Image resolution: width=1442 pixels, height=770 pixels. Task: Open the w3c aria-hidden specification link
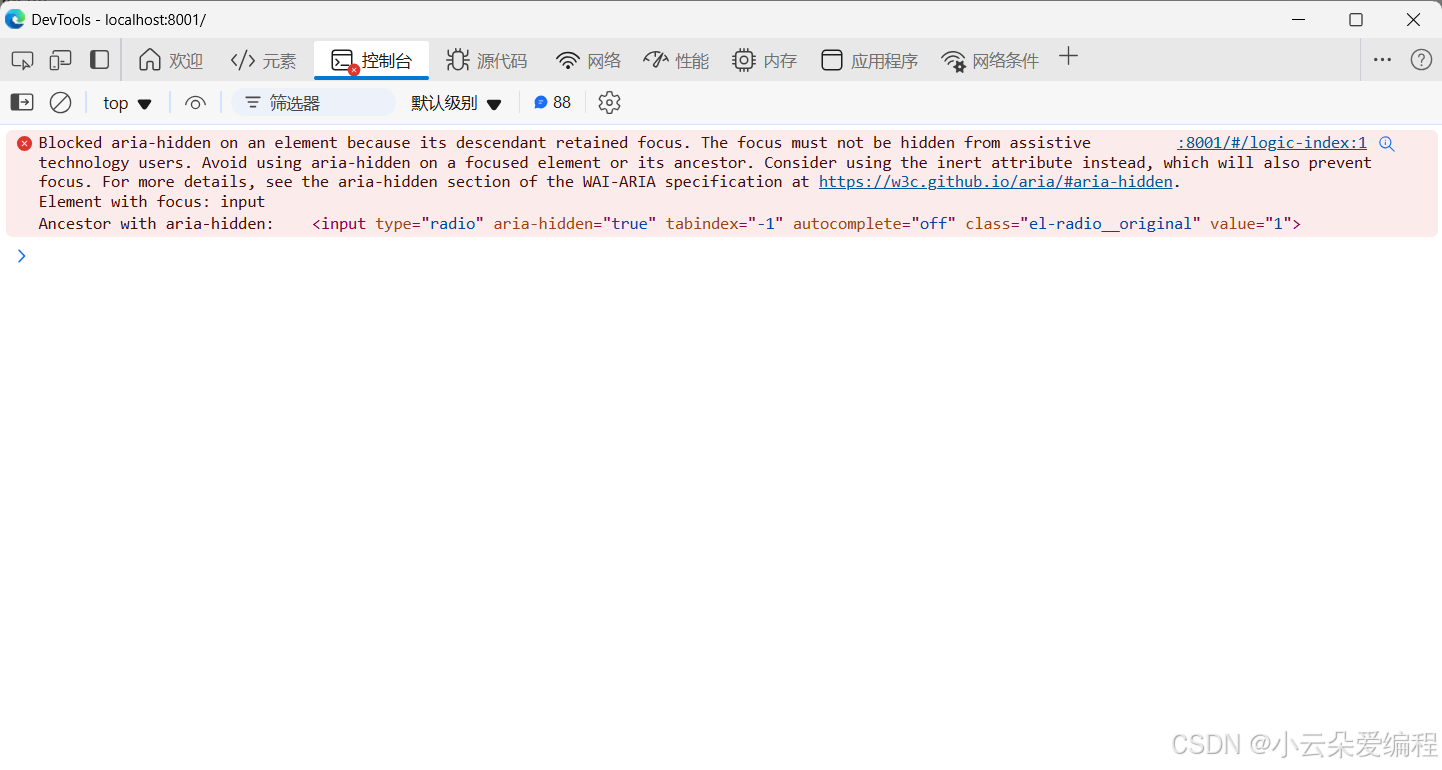(995, 181)
